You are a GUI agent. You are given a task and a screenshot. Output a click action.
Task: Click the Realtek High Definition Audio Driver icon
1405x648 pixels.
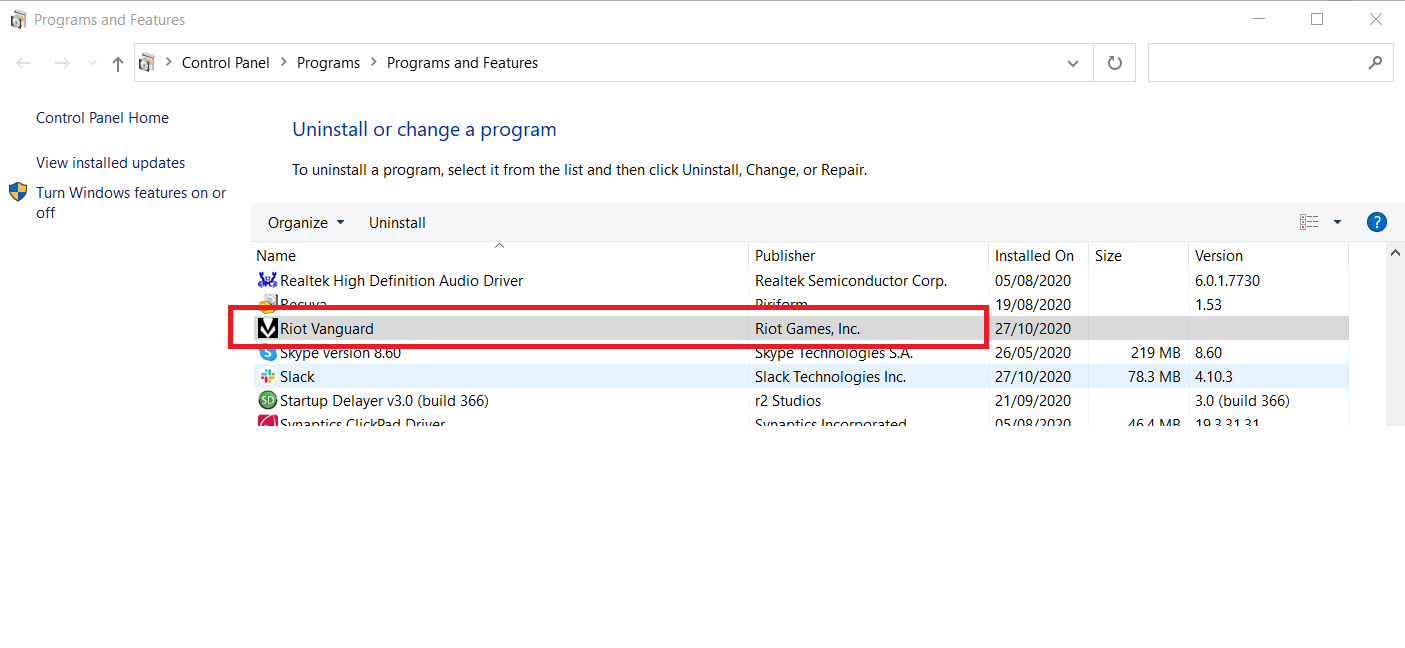267,280
